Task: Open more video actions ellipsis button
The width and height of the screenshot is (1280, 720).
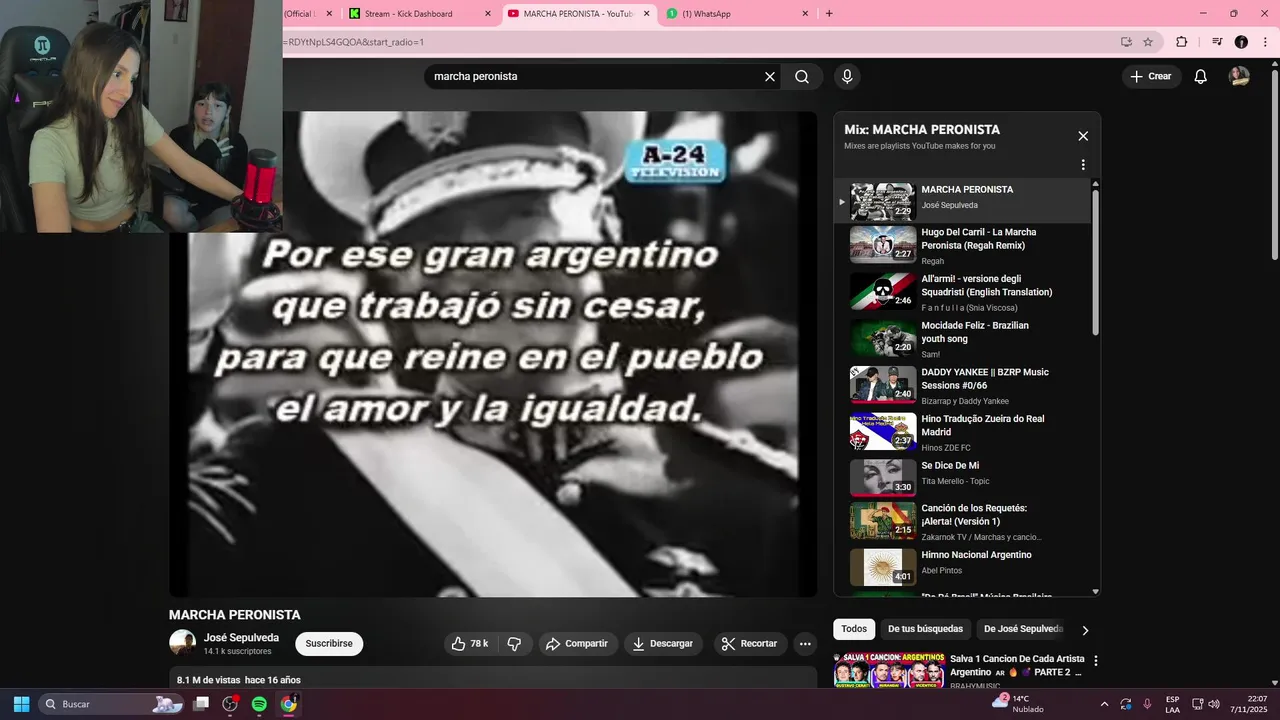Action: [x=805, y=644]
